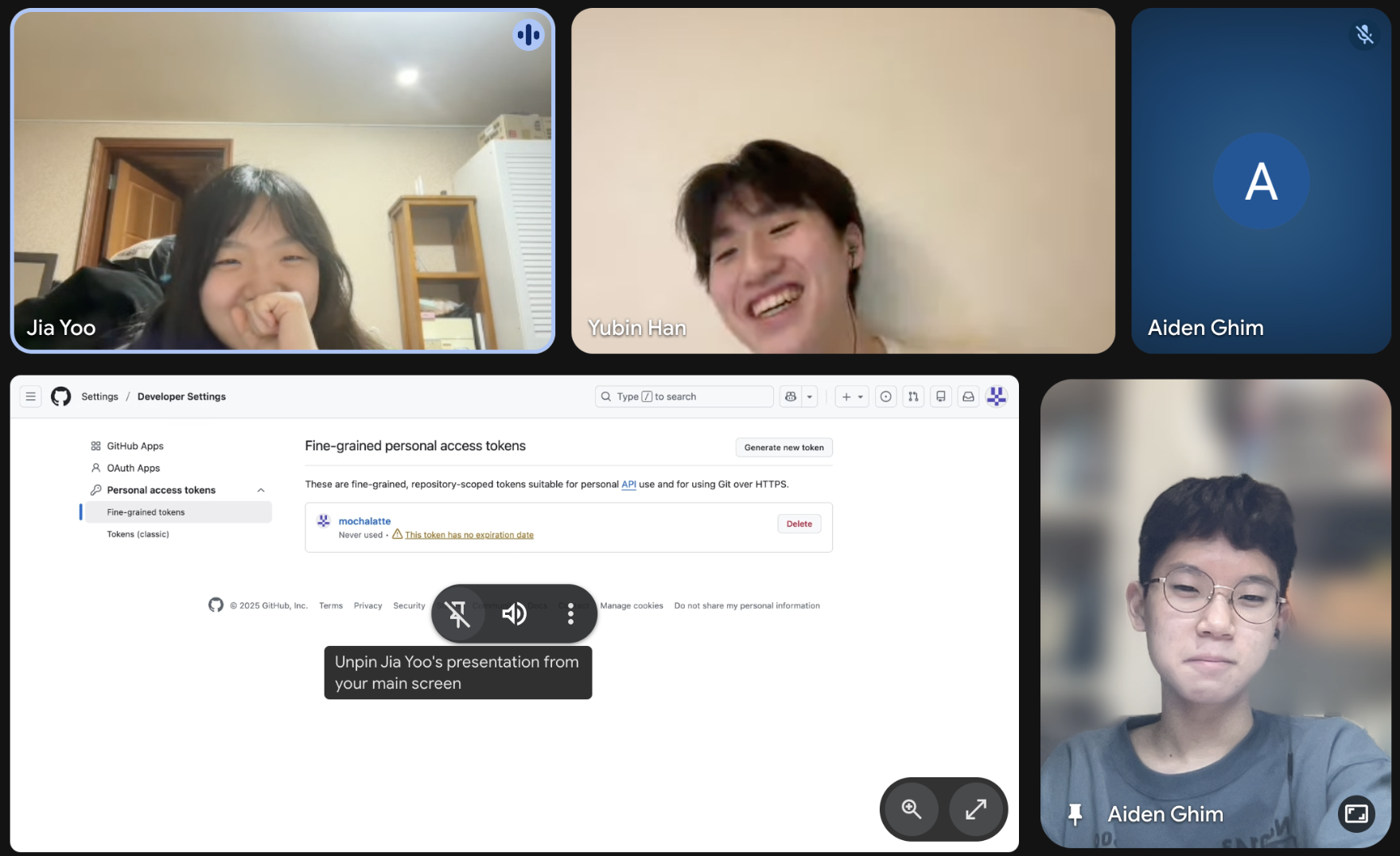Click the Generate new token button

(x=784, y=447)
